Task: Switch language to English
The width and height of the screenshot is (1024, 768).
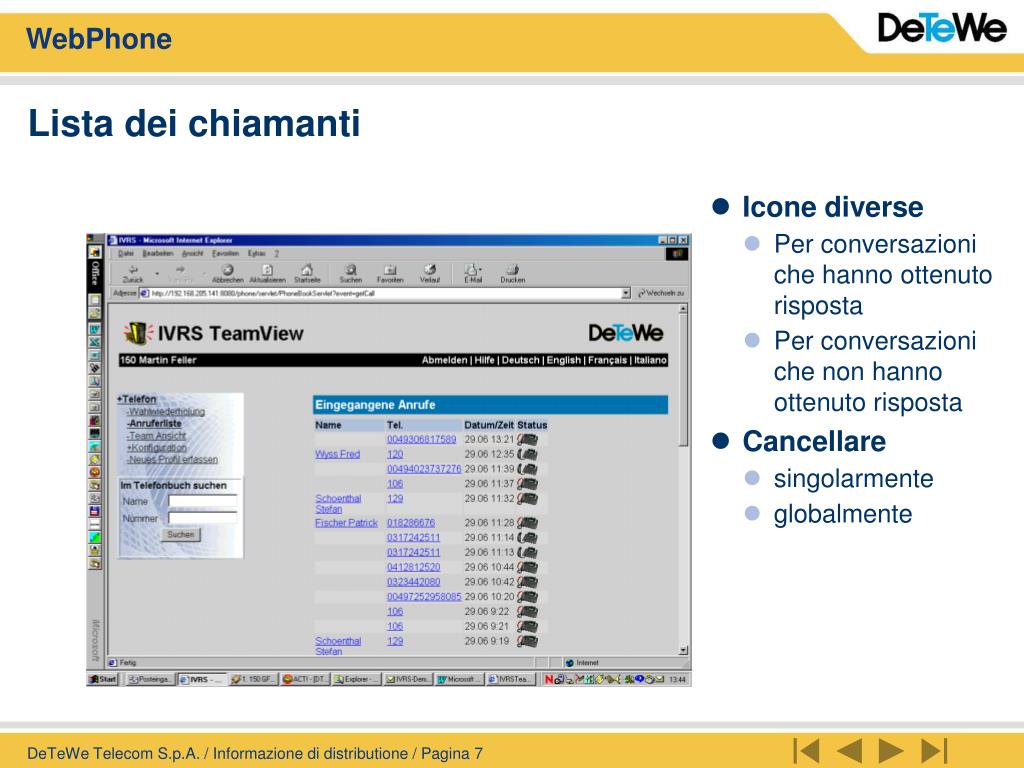Action: [x=564, y=360]
